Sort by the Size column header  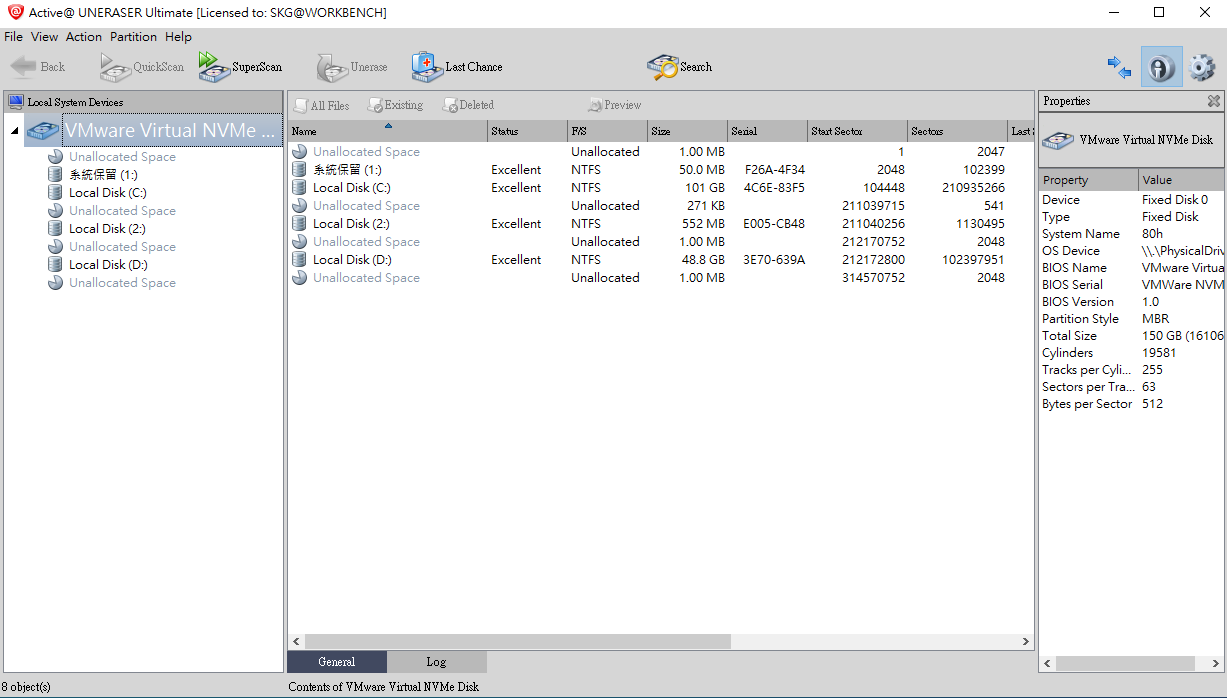pos(687,131)
